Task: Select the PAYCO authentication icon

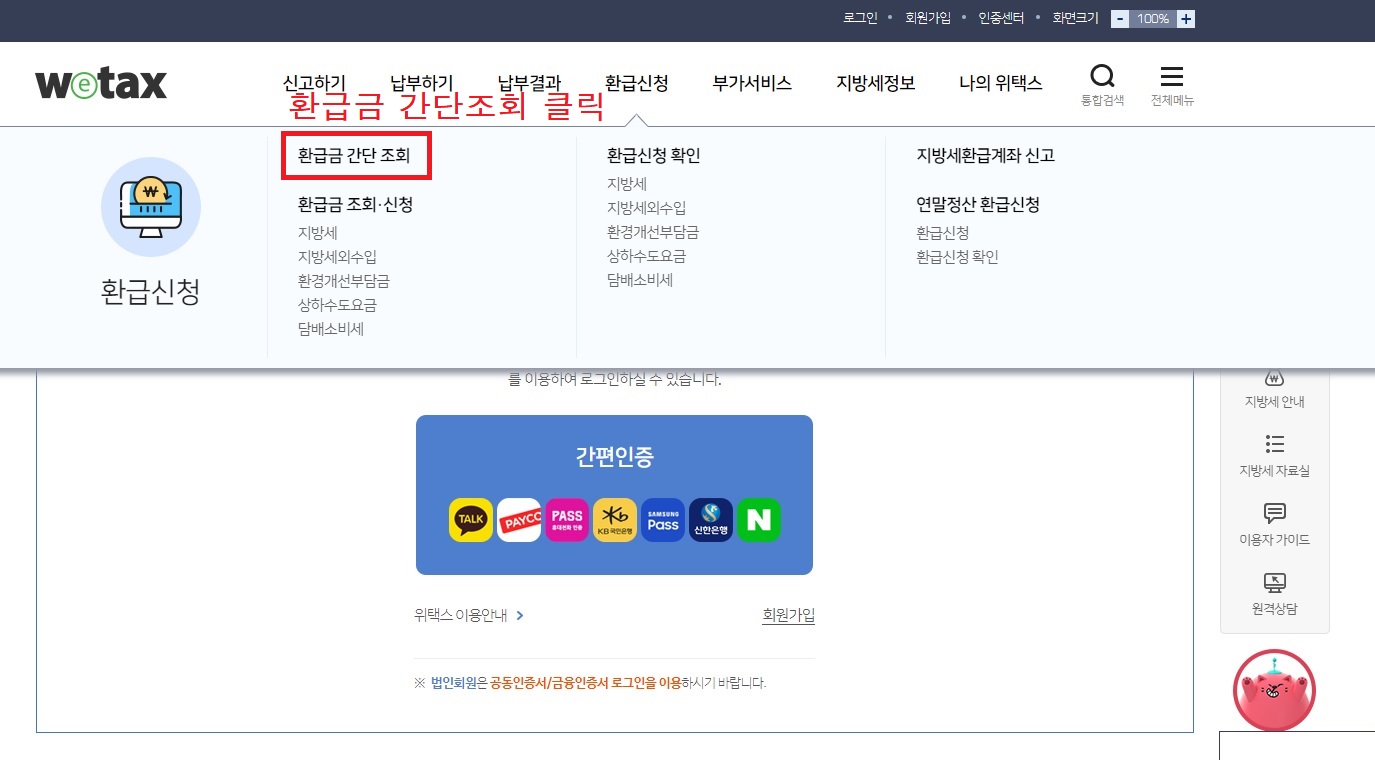Action: pos(518,519)
